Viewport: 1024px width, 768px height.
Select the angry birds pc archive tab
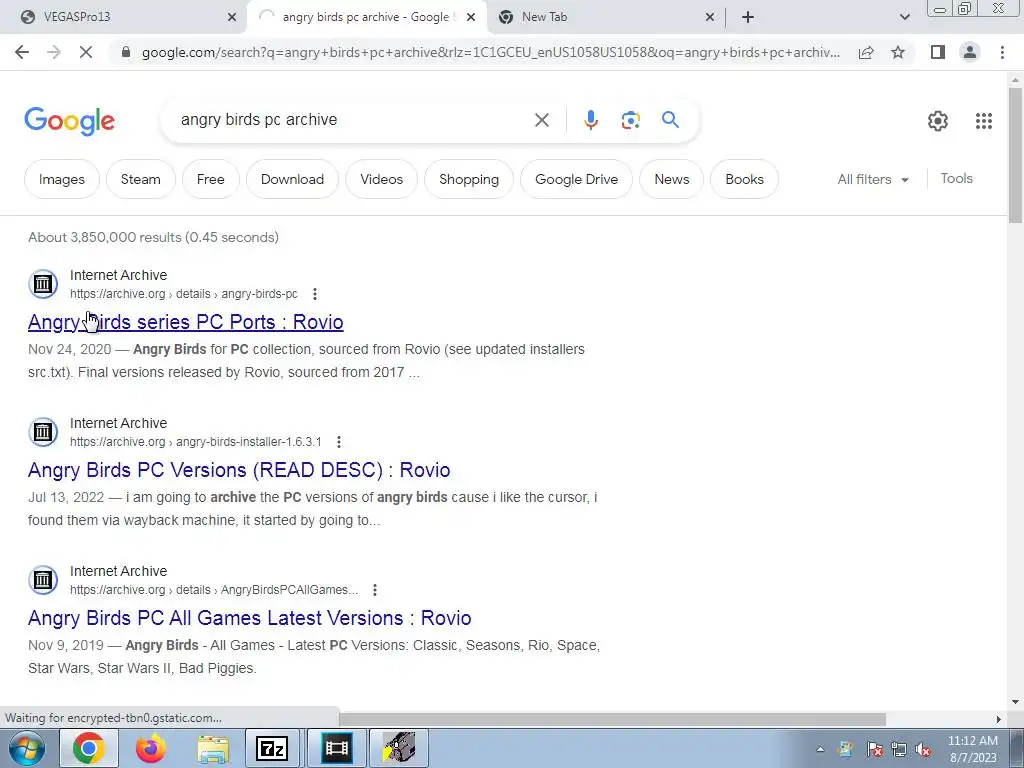(x=367, y=17)
